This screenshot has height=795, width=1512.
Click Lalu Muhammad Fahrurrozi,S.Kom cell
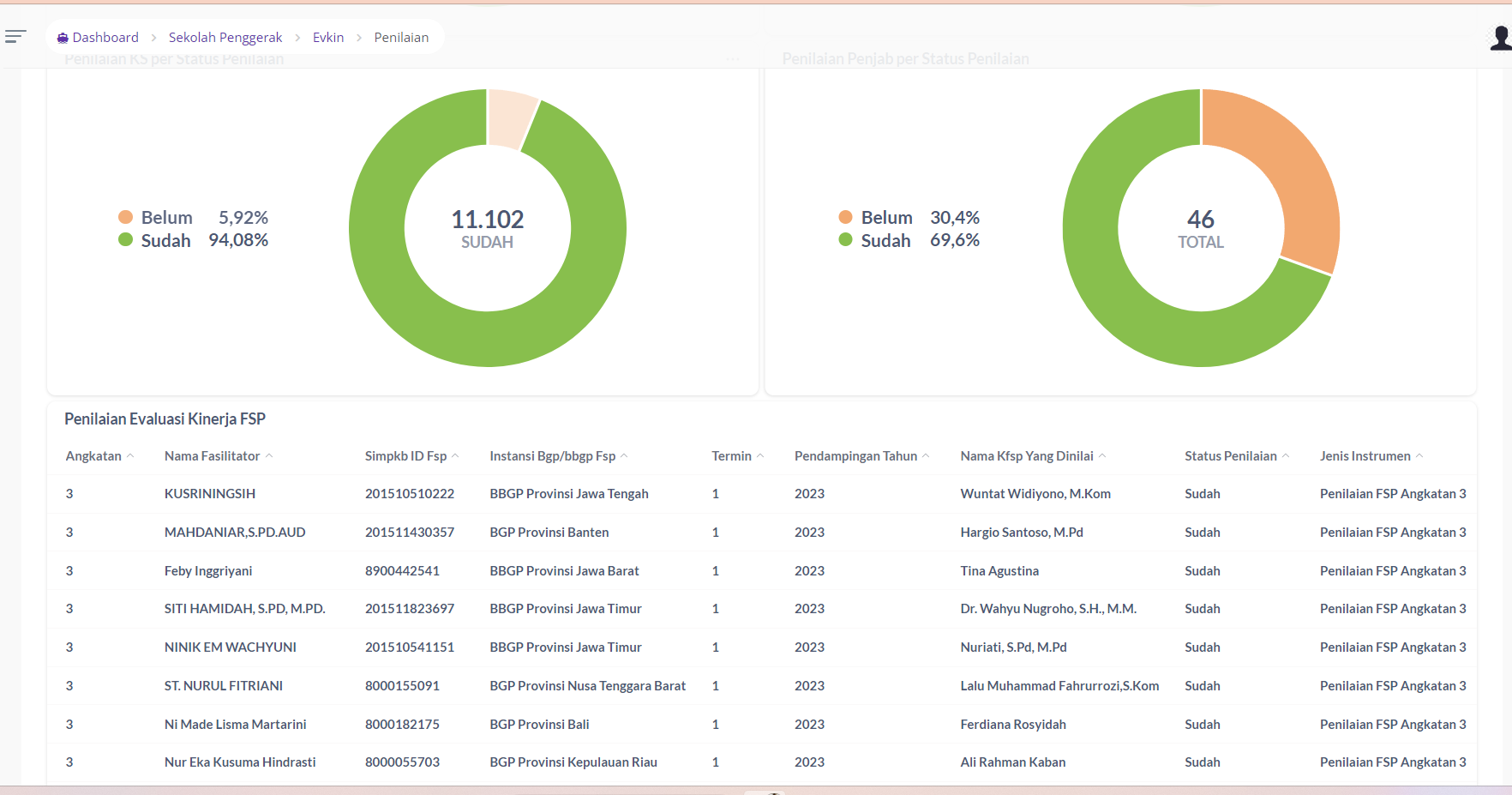1060,686
